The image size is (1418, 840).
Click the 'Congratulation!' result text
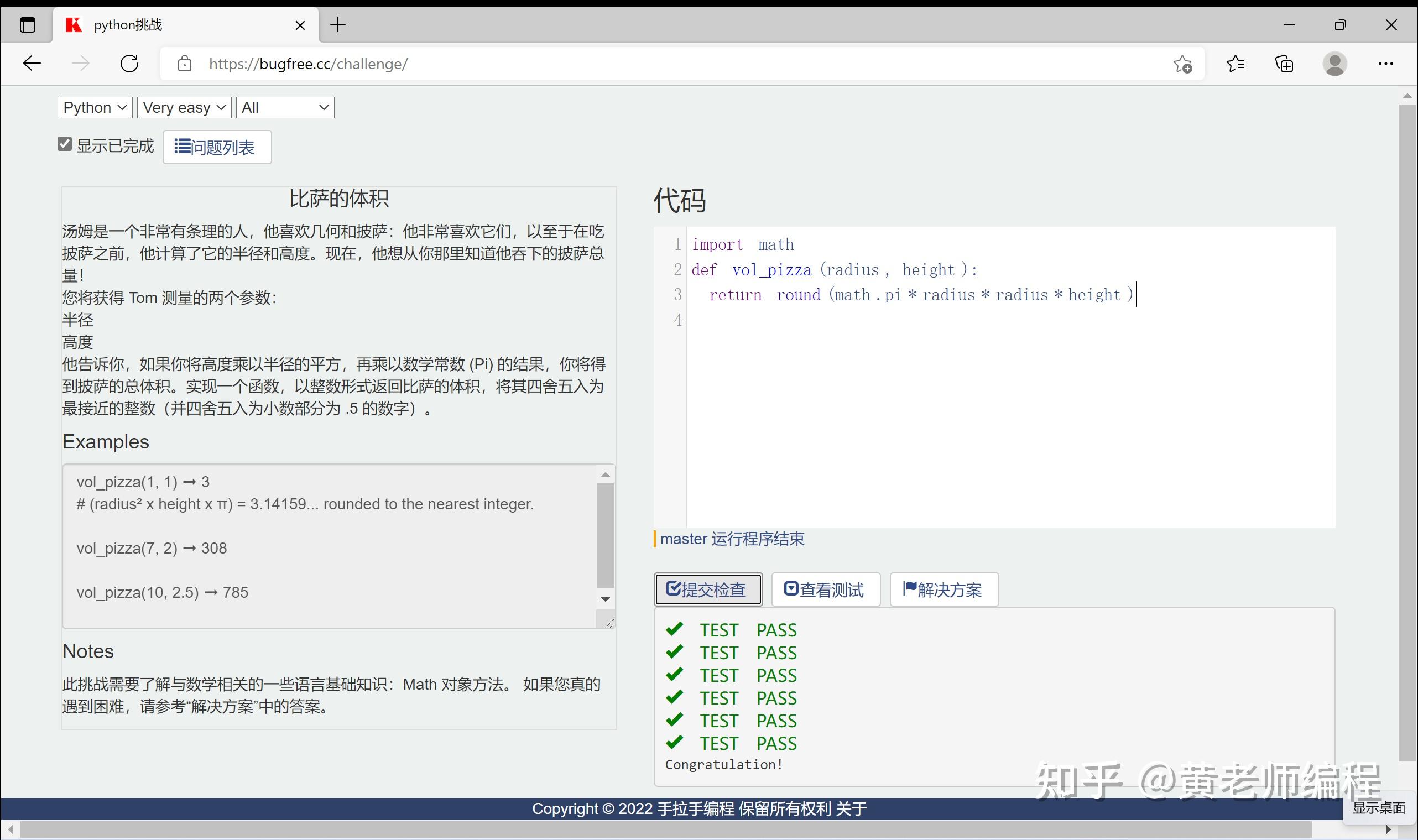724,765
